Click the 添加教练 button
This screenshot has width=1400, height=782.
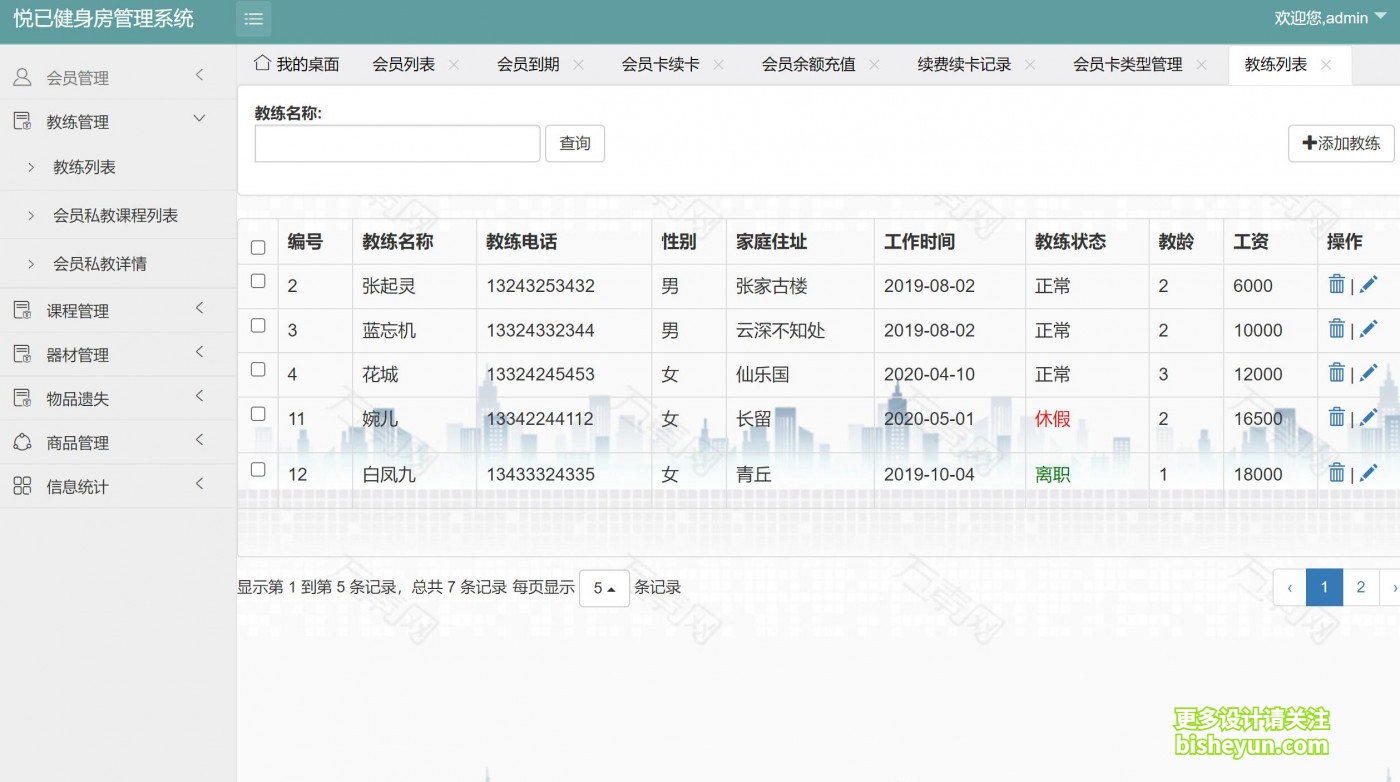coord(1341,143)
